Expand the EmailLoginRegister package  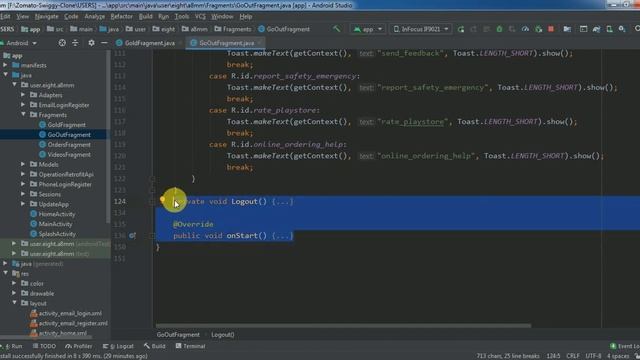(x=23, y=105)
